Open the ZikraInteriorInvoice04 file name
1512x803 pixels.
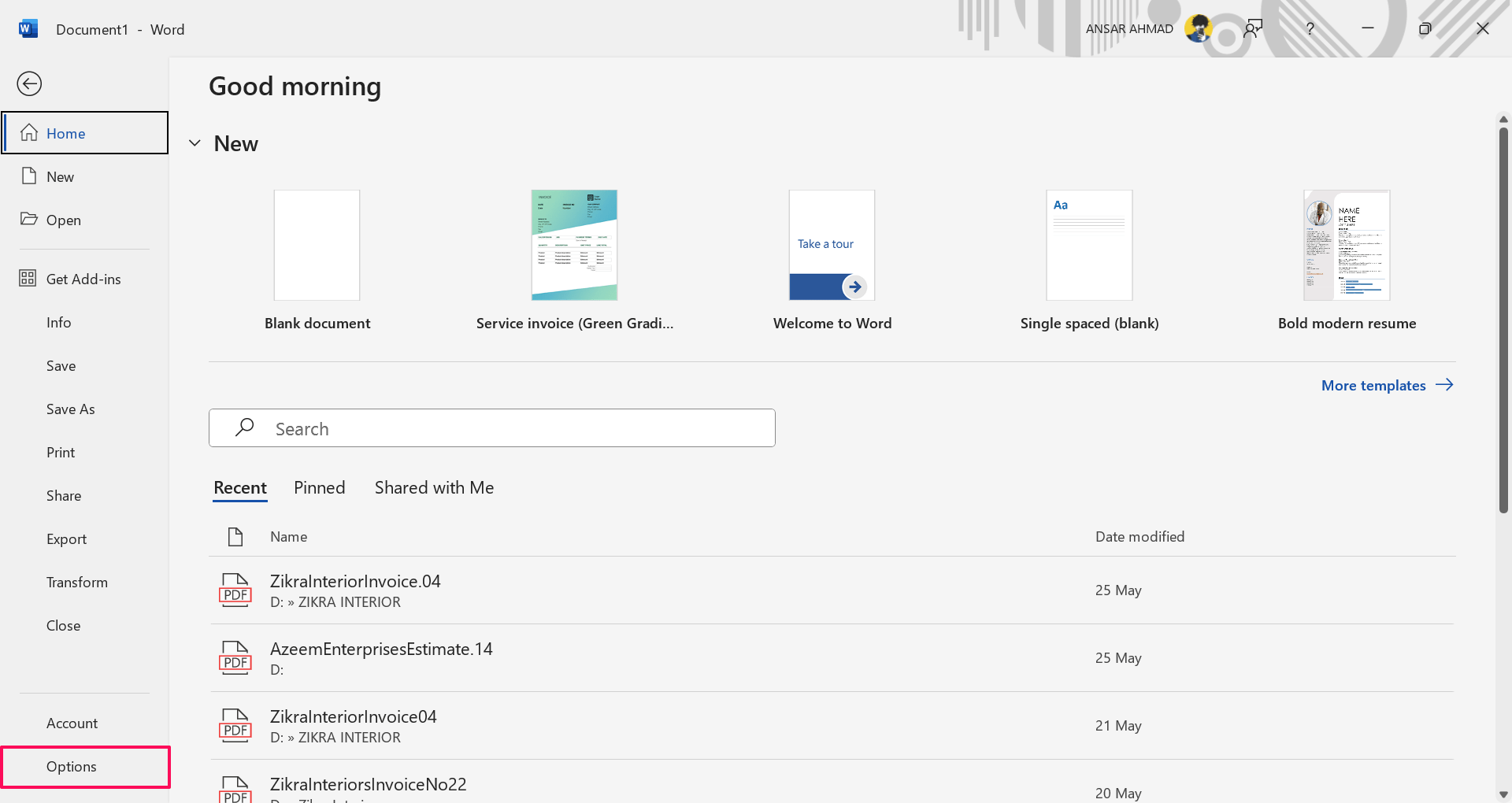pyautogui.click(x=353, y=716)
